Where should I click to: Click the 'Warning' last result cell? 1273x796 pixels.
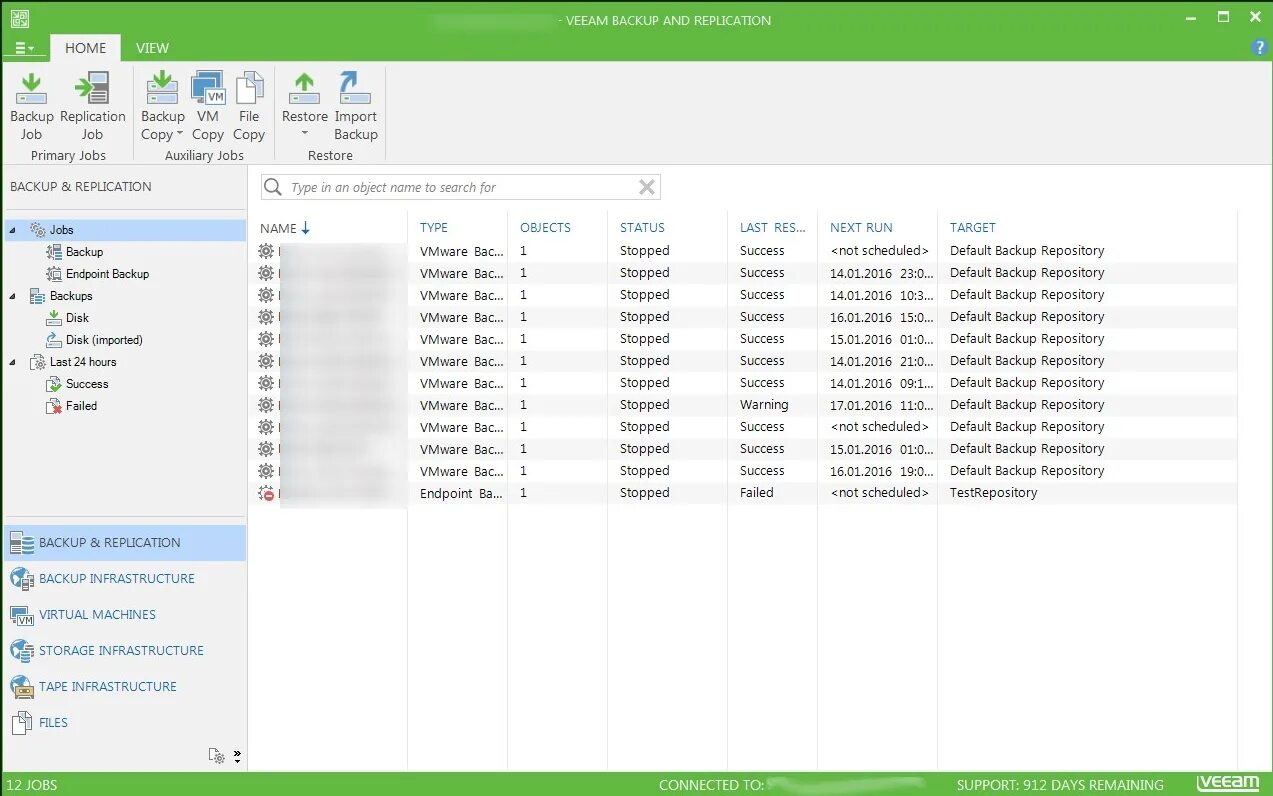point(764,405)
